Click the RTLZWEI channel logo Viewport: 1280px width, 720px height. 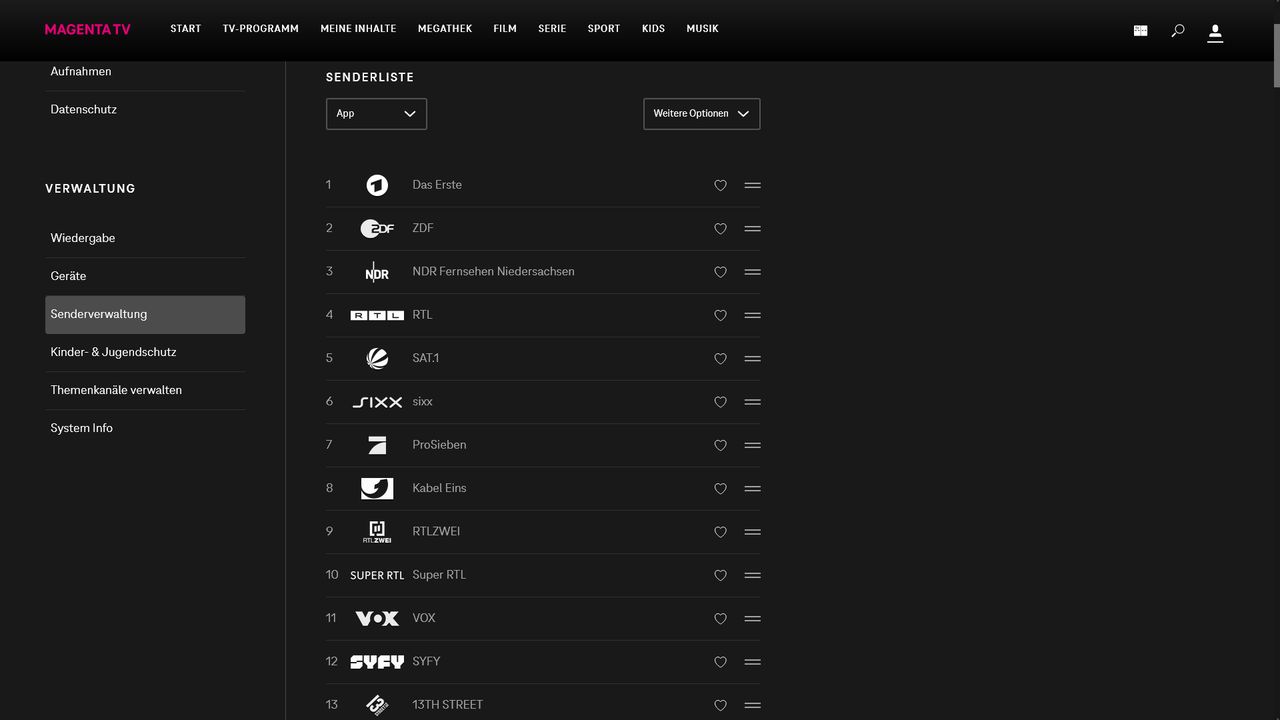coord(377,532)
